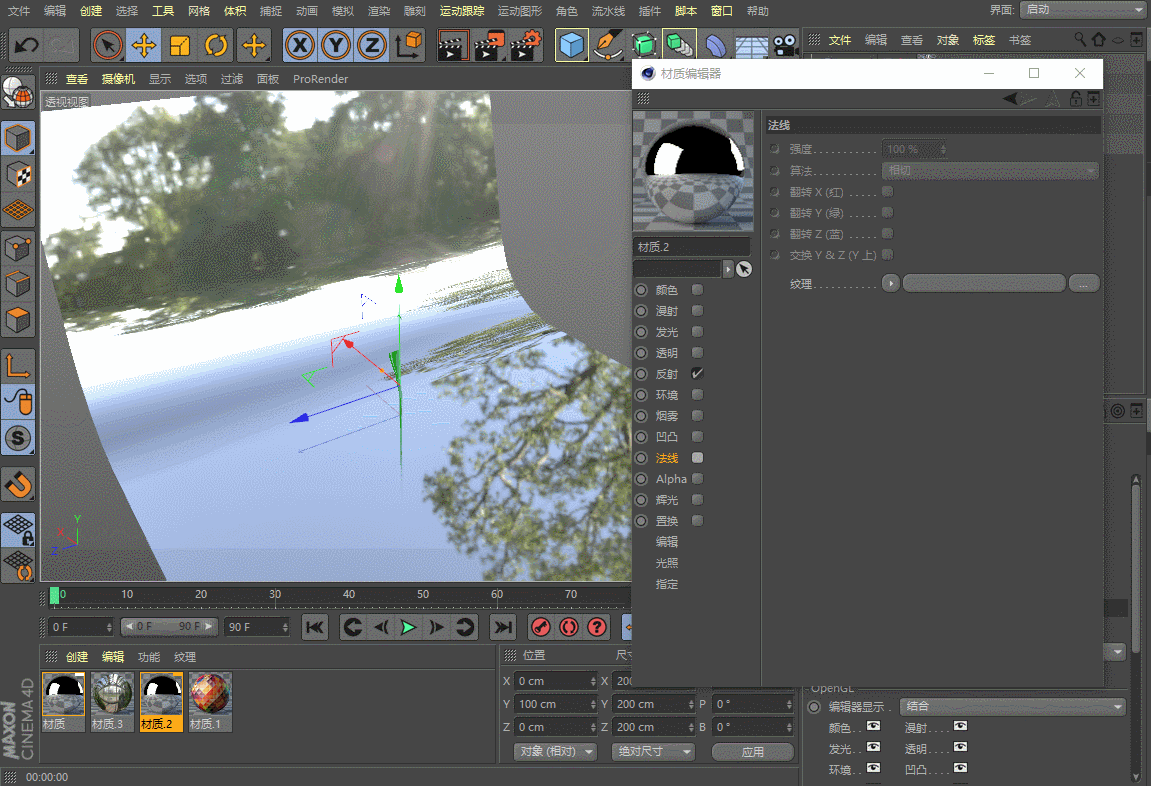This screenshot has width=1151, height=786.
Task: Click the 应用 button
Action: point(752,752)
